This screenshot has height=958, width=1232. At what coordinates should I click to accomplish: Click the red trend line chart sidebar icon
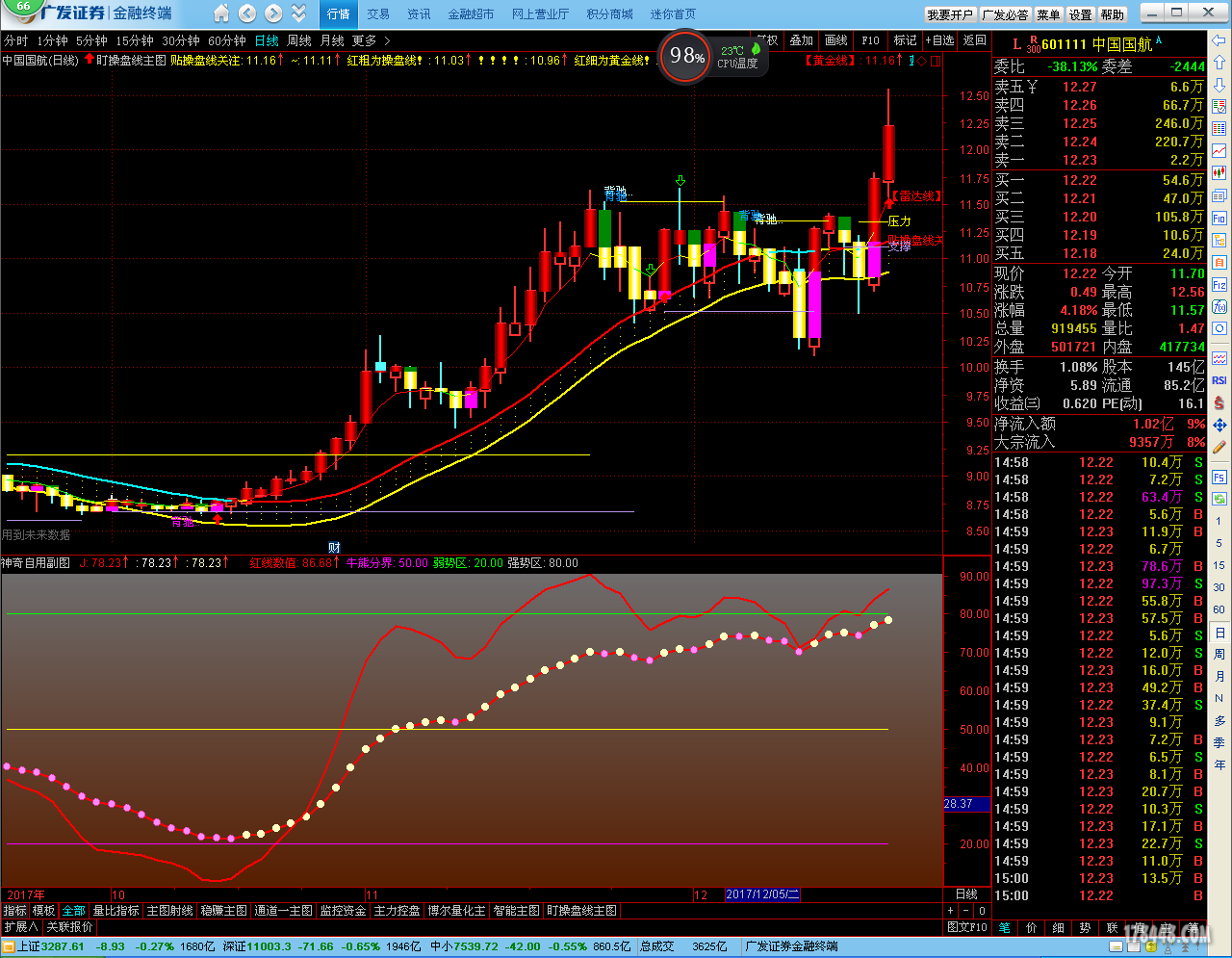click(x=1219, y=151)
